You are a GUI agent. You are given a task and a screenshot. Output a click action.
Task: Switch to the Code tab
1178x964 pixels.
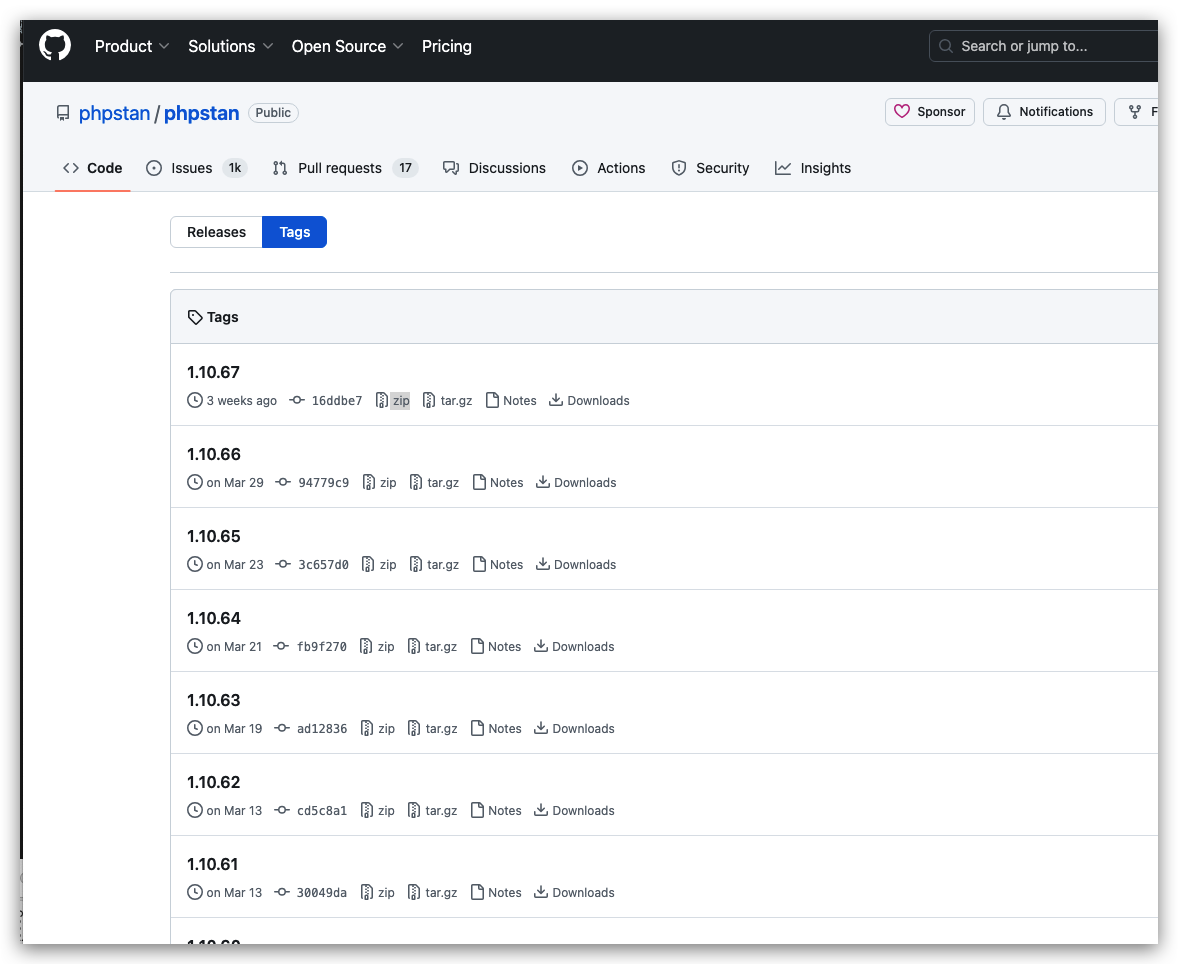point(92,168)
